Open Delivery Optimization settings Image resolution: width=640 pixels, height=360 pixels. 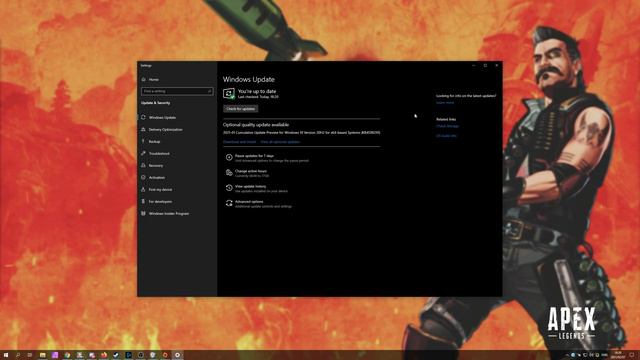tap(165, 130)
